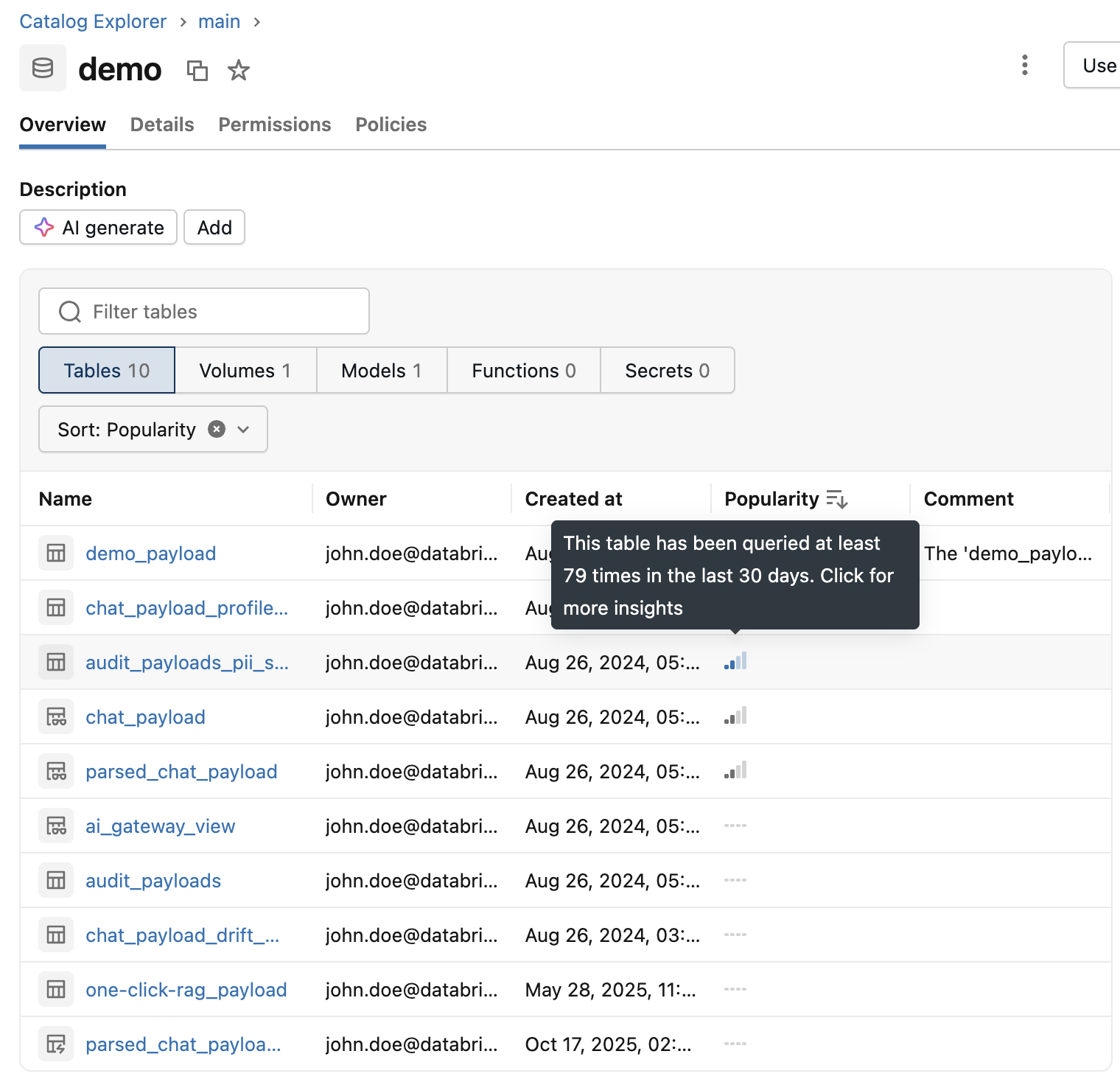
Task: Open the kebab more-options menu
Action: coord(1025,66)
